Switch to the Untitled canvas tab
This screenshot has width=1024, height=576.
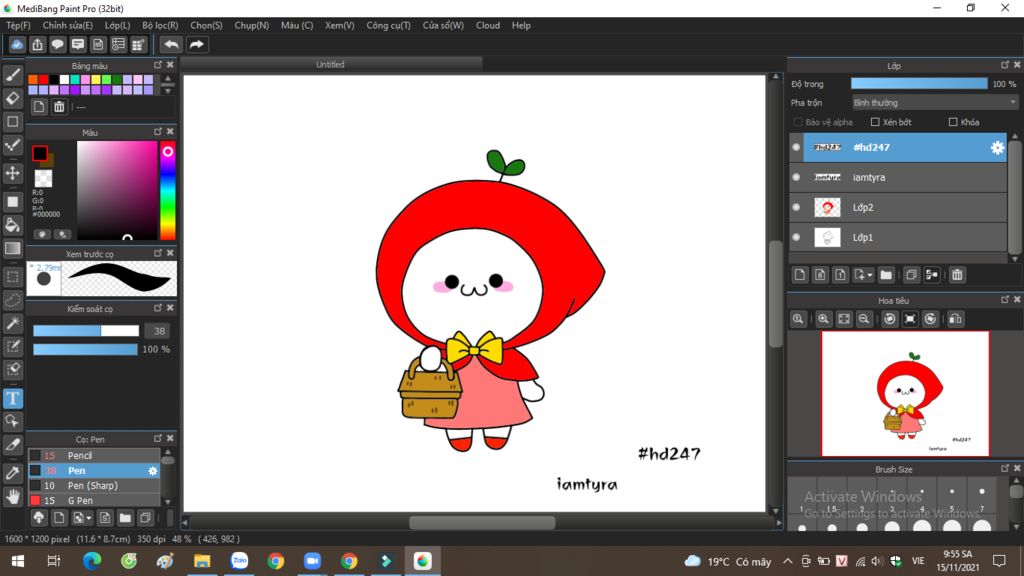click(x=330, y=65)
